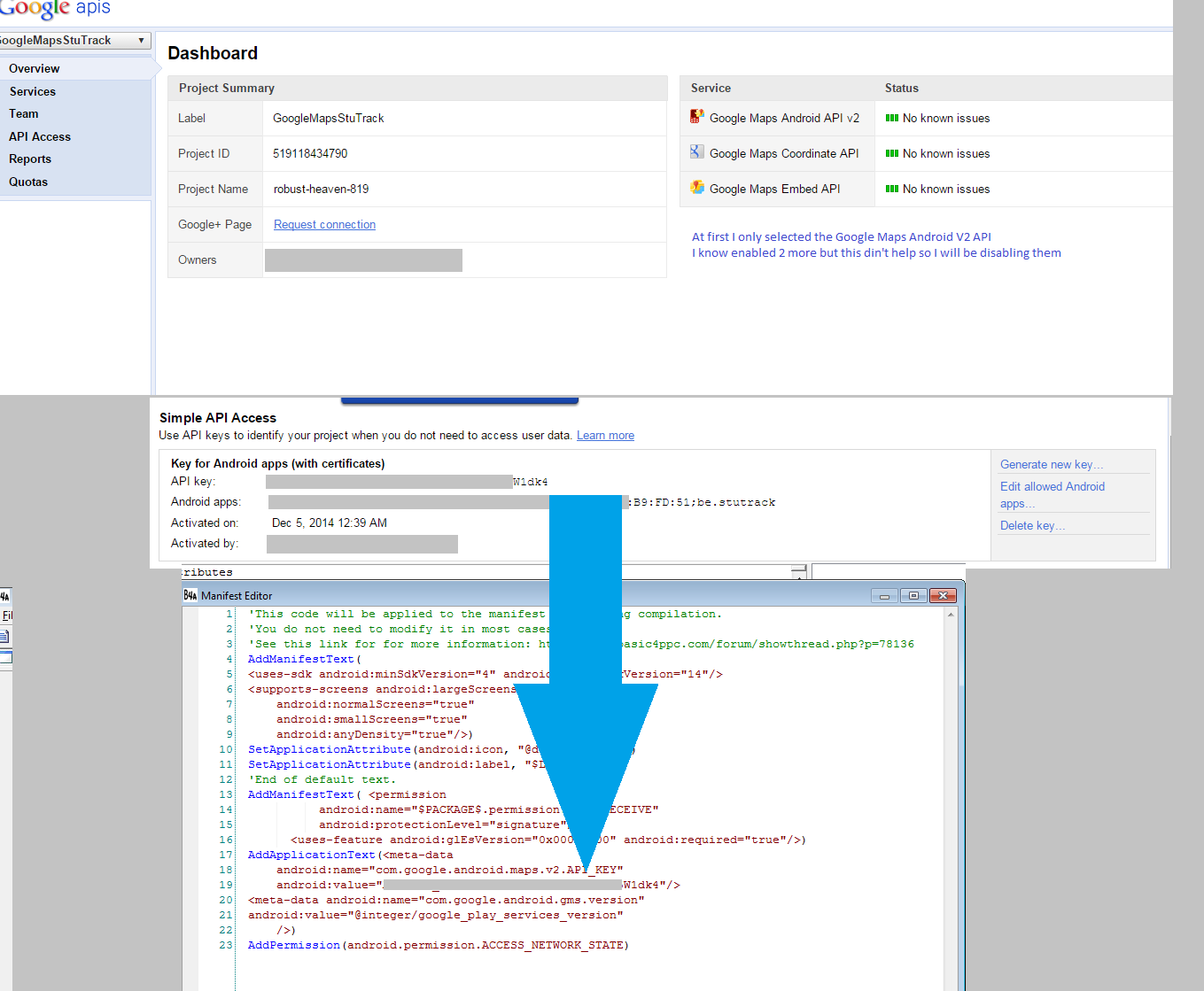
Task: Click the Status column header
Action: pyautogui.click(x=901, y=88)
